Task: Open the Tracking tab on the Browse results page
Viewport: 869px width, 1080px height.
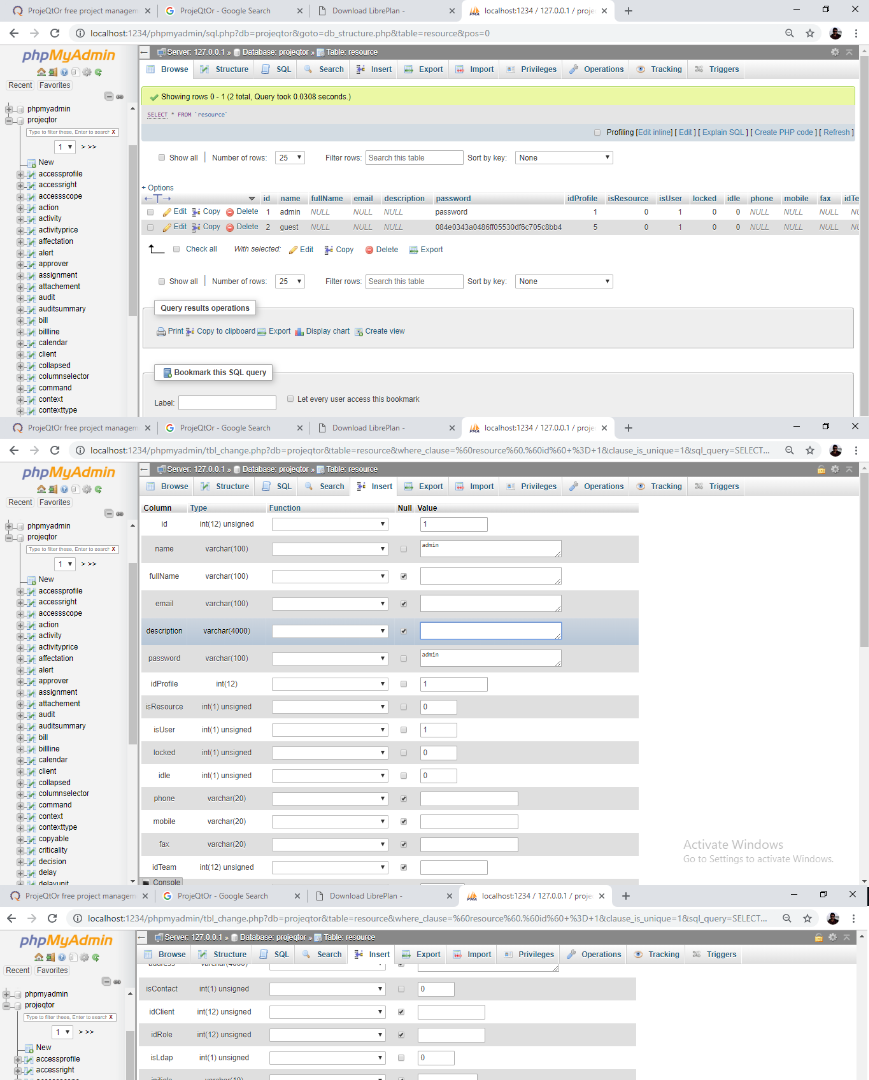Action: [660, 69]
